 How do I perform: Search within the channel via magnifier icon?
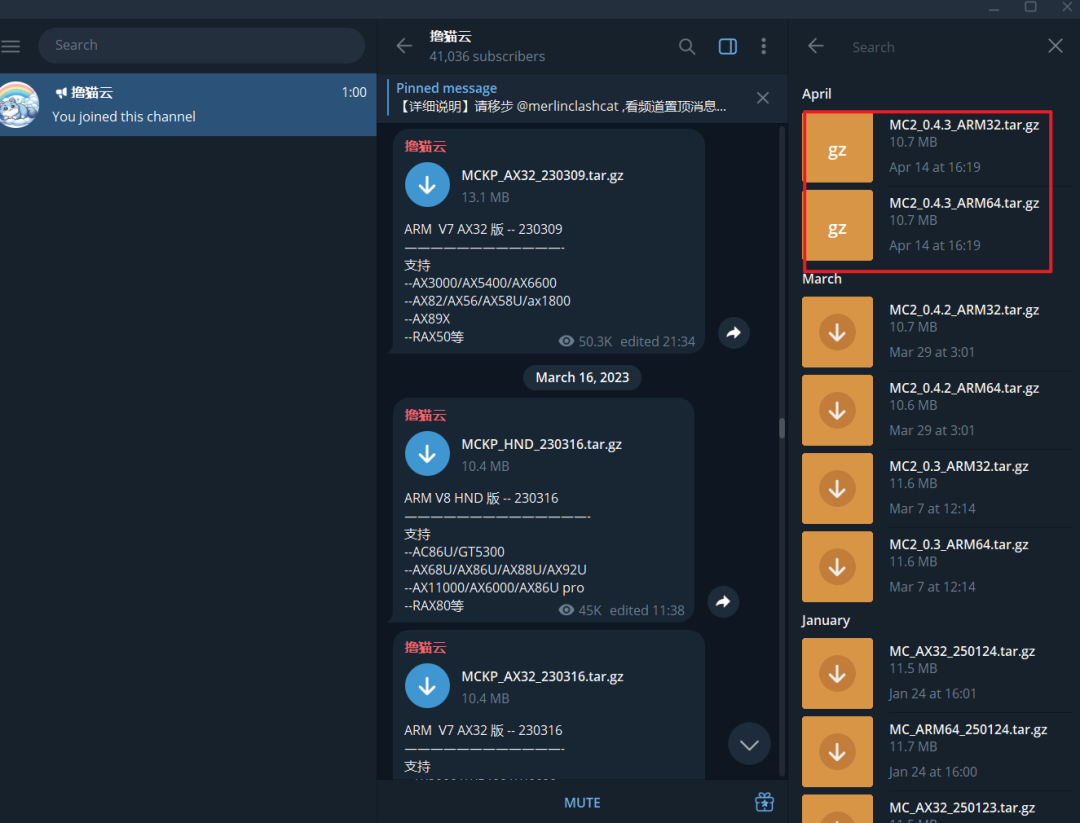(x=687, y=46)
